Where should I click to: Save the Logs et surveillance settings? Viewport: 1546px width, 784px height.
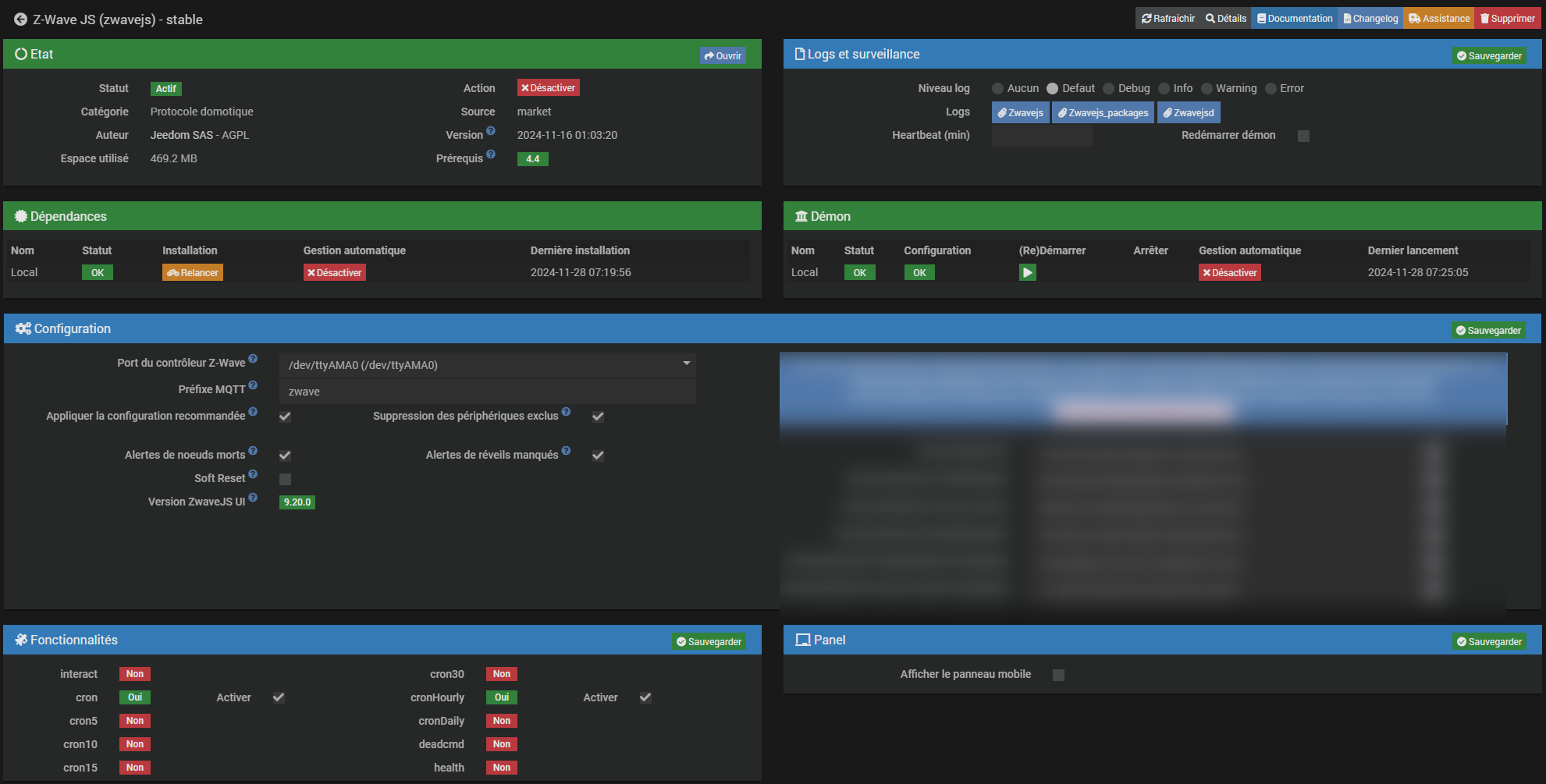coord(1489,55)
